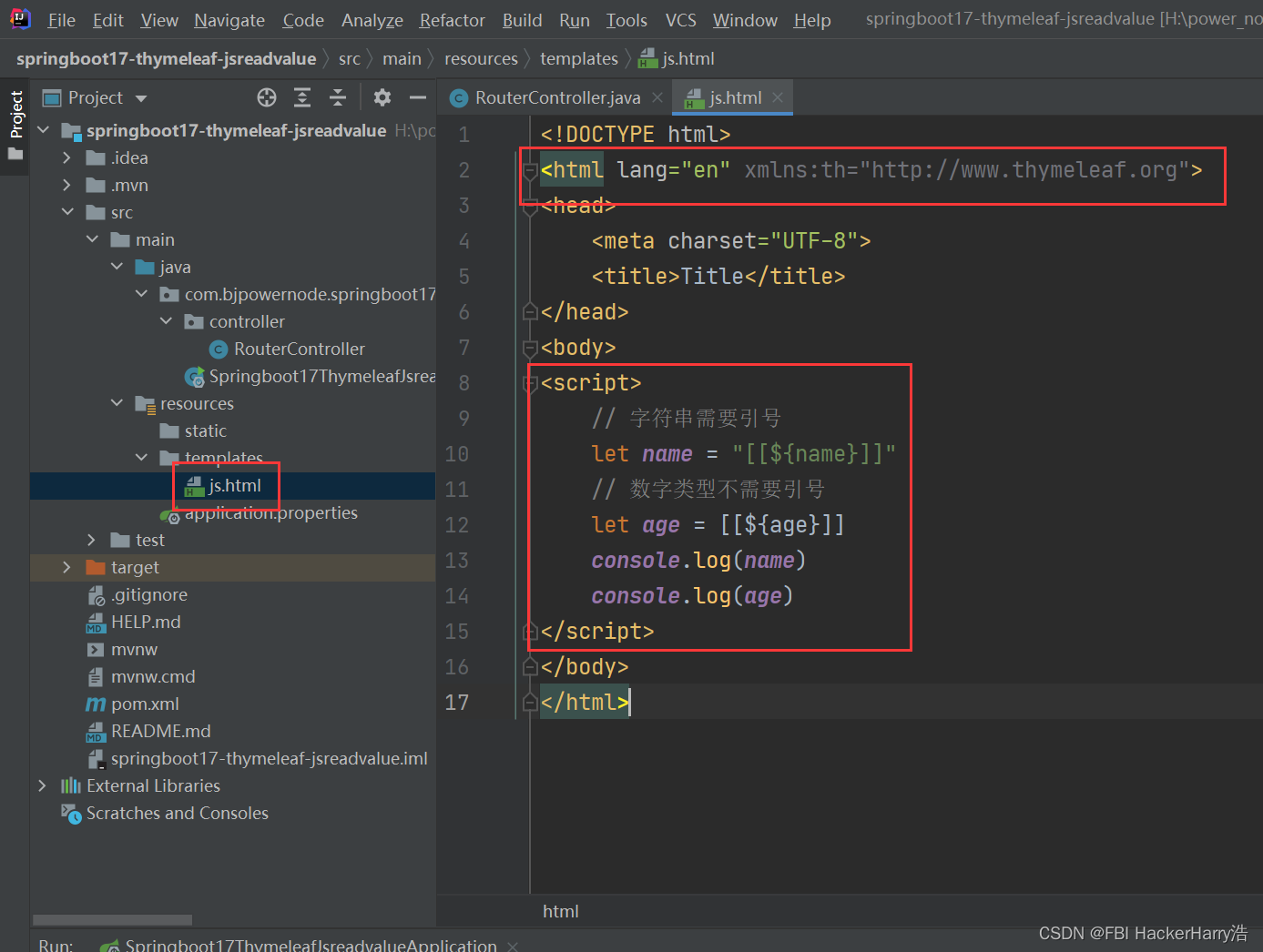Open the Build menu
Image resolution: width=1263 pixels, height=952 pixels.
[523, 20]
